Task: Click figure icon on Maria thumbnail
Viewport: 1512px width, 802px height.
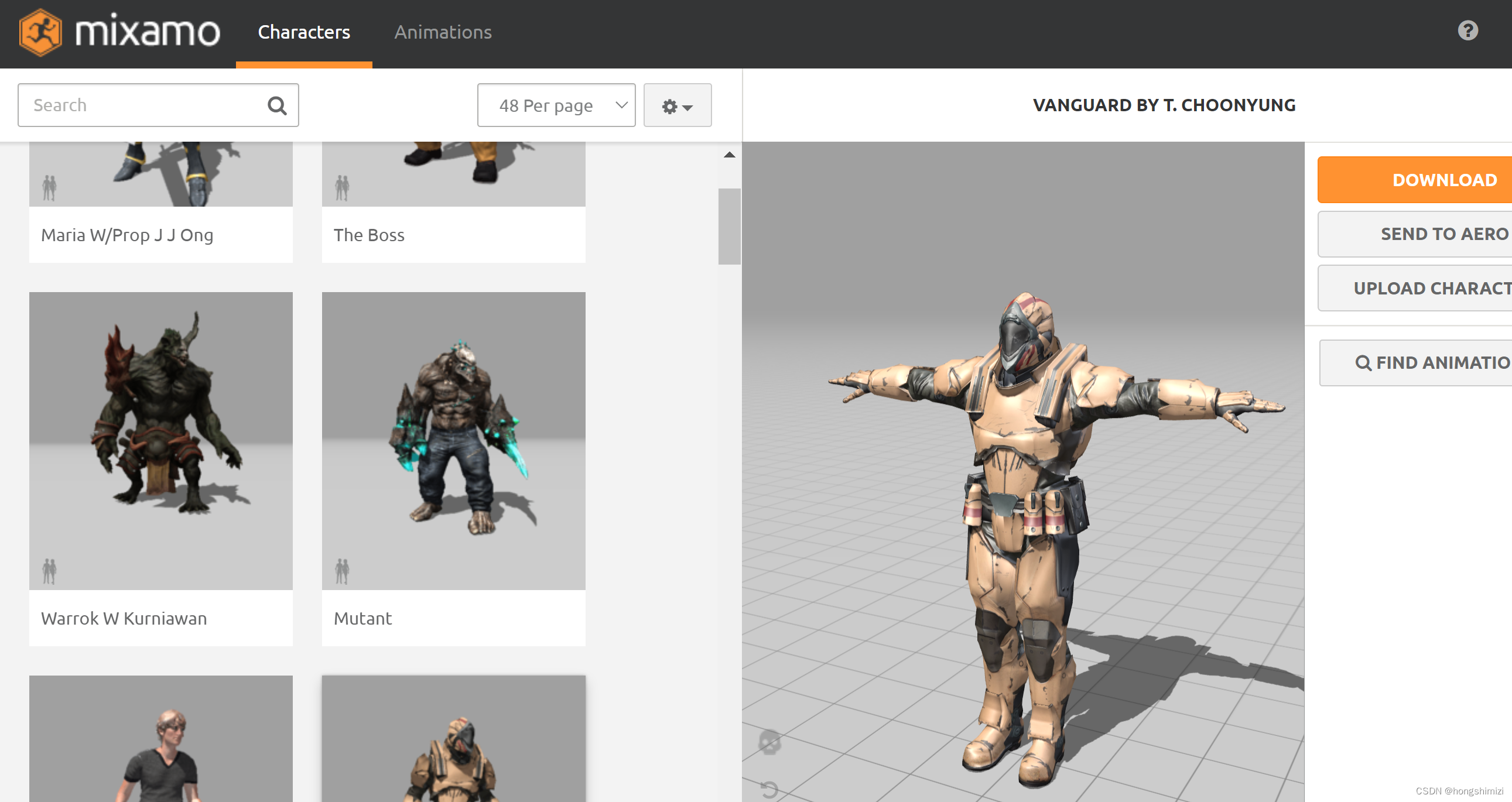Action: pyautogui.click(x=49, y=188)
